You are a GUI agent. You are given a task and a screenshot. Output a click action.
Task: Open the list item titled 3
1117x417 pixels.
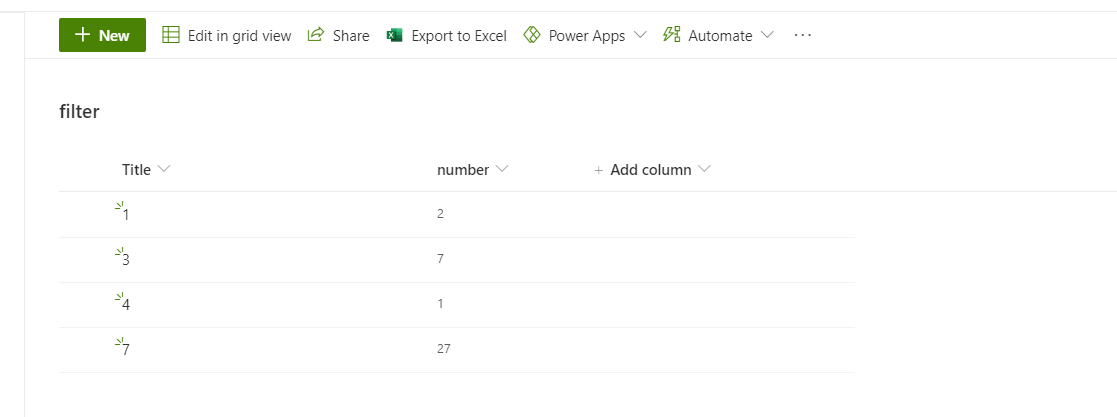pyautogui.click(x=126, y=260)
